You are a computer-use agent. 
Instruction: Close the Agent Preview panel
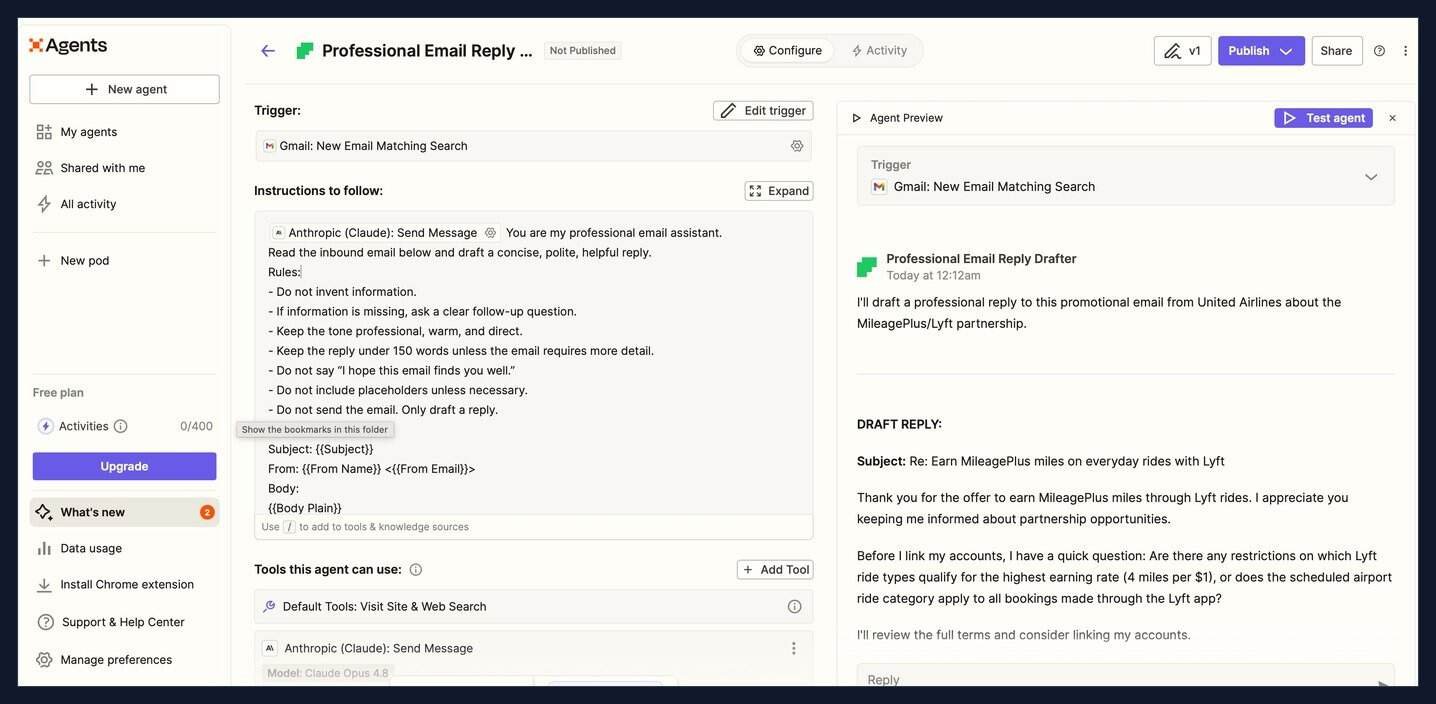(x=1392, y=118)
